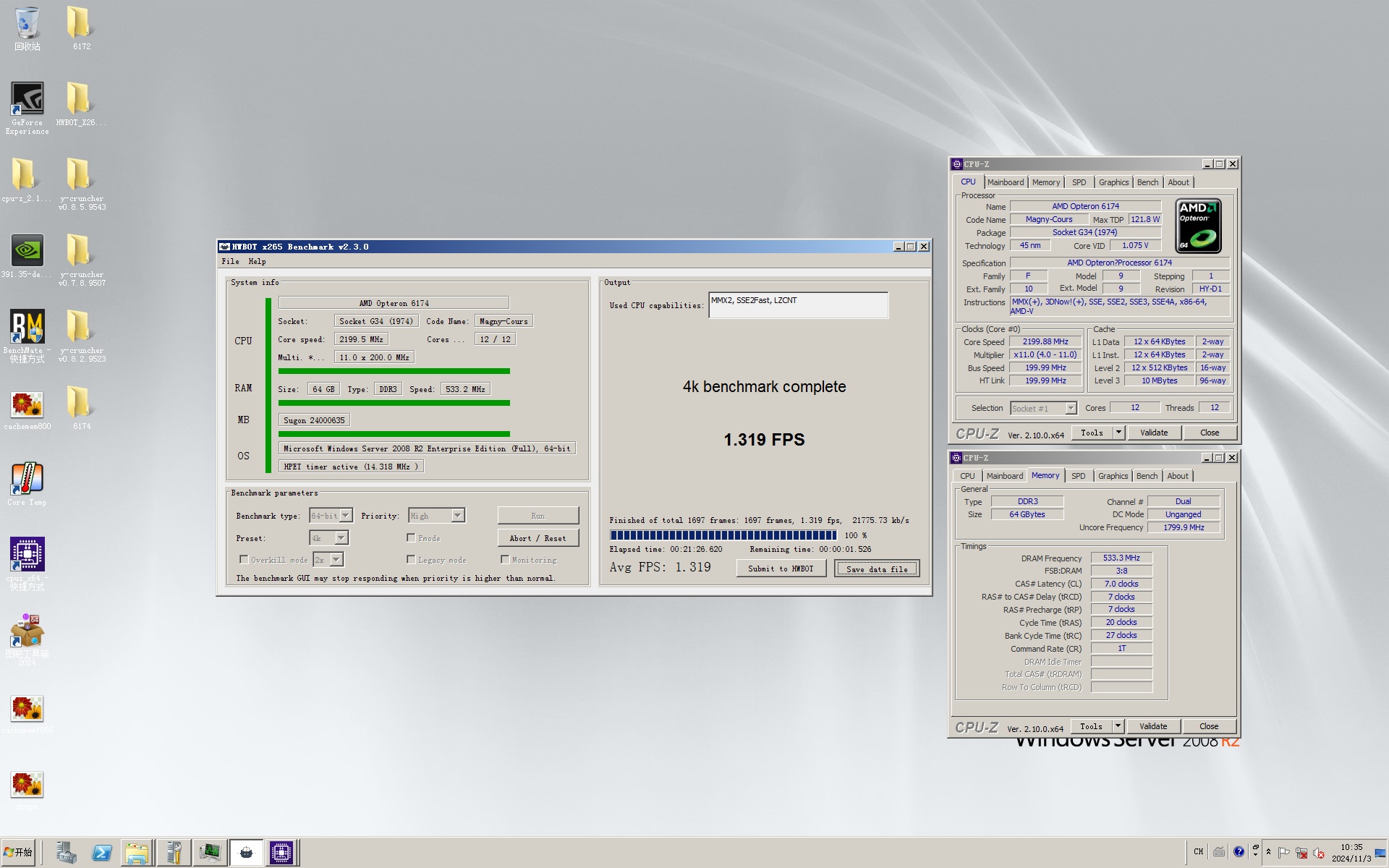Open the Preset dropdown showing 4k
This screenshot has height=868, width=1389.
coord(328,537)
